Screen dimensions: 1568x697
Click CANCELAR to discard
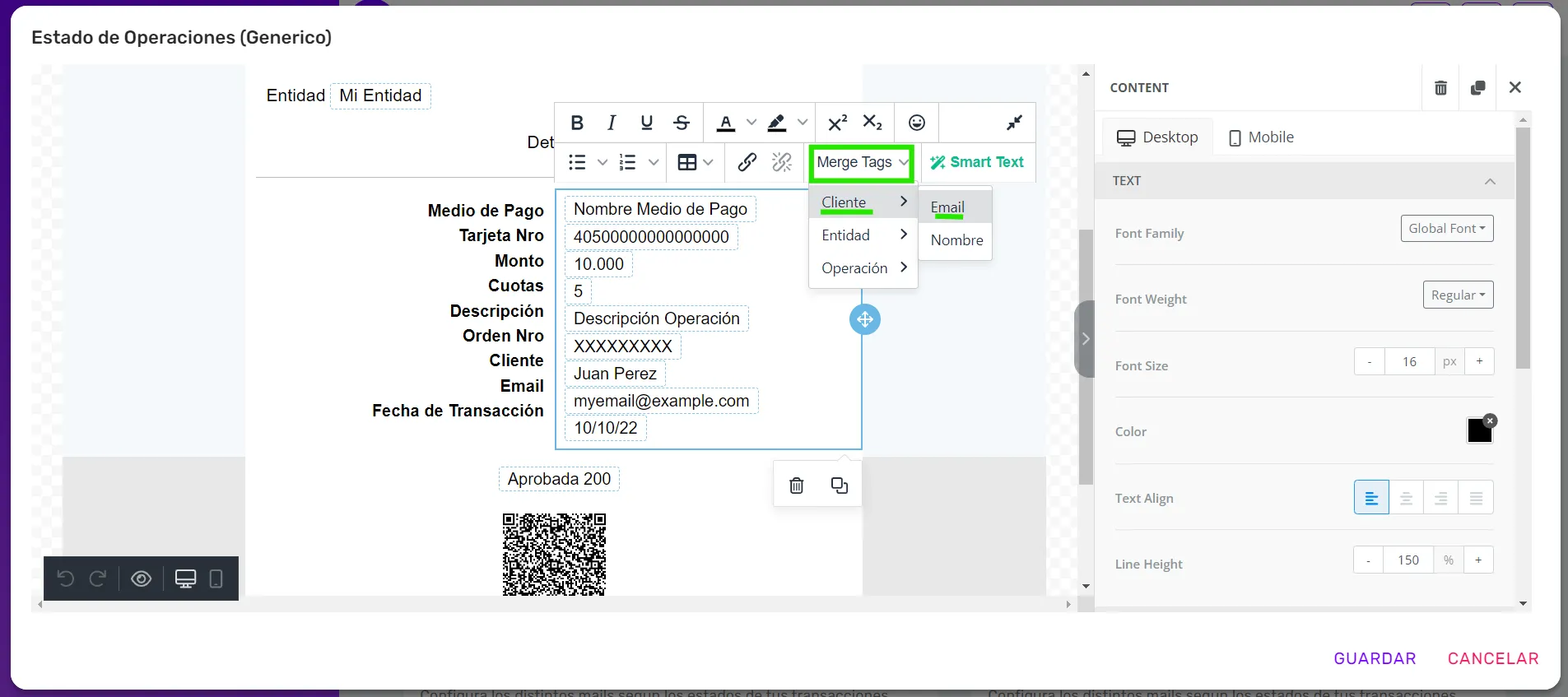click(x=1493, y=658)
